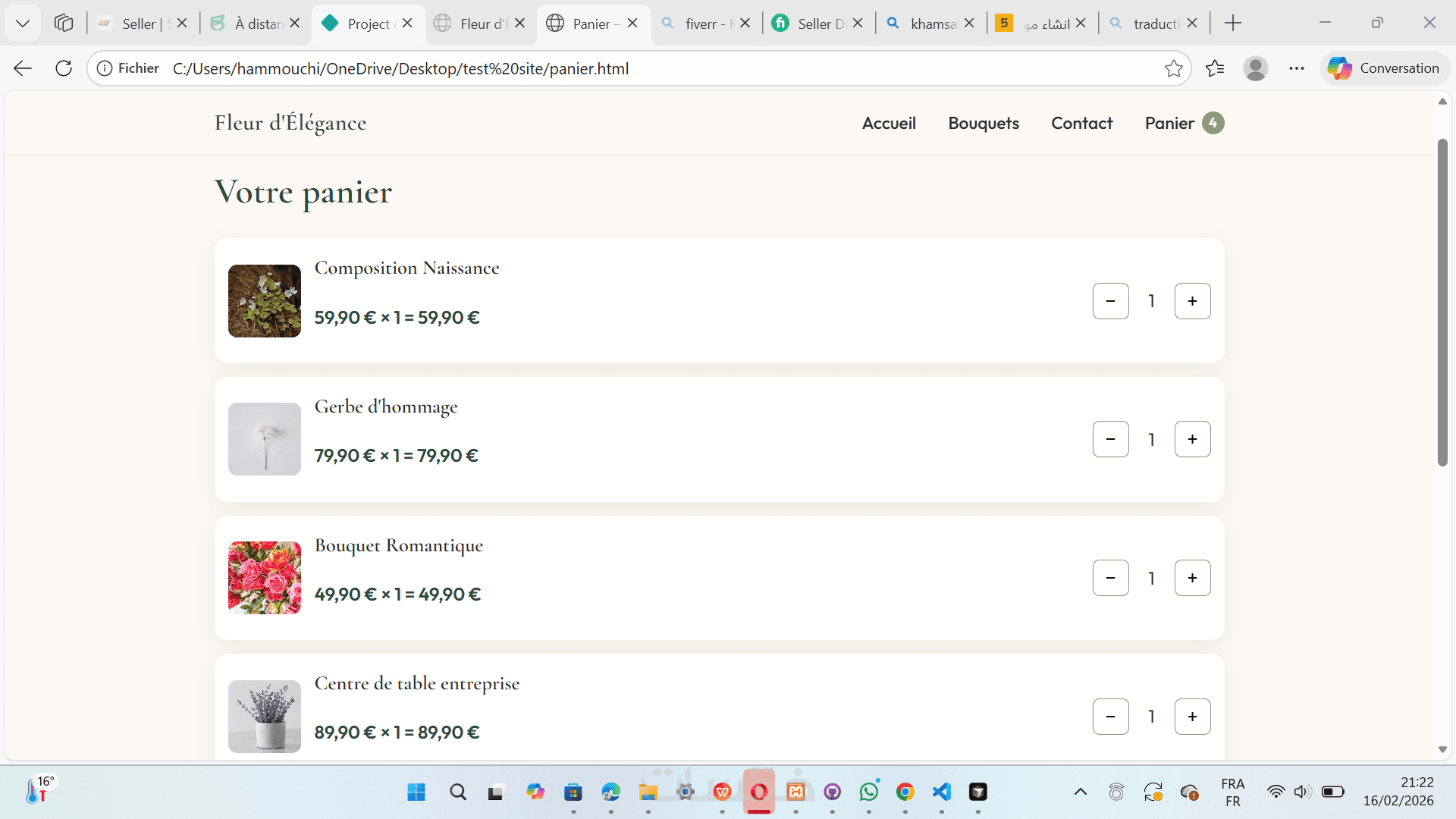
Task: Increase Bouquet Romantique quantity
Action: click(1192, 578)
